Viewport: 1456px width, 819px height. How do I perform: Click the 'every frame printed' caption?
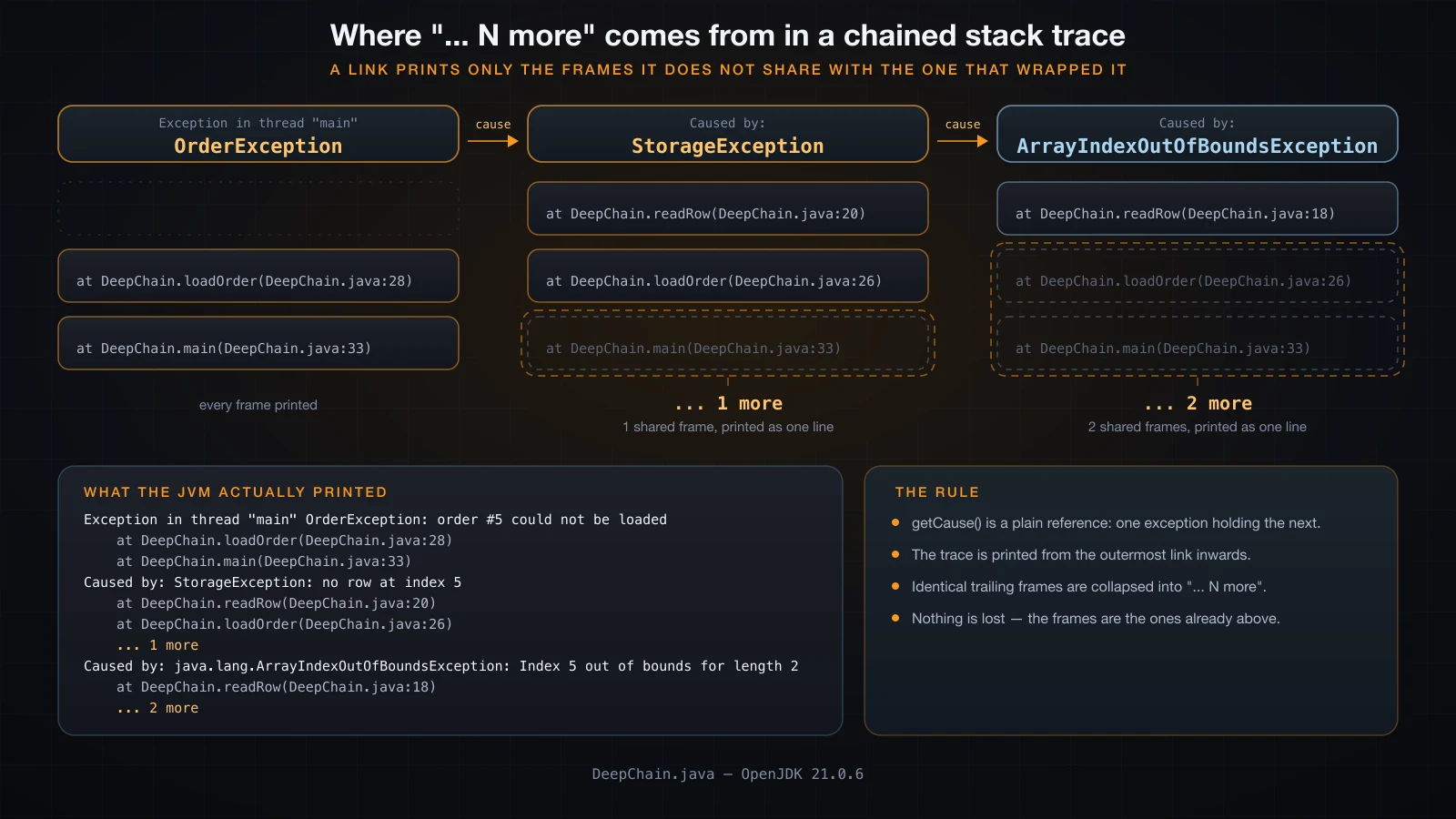coord(258,405)
